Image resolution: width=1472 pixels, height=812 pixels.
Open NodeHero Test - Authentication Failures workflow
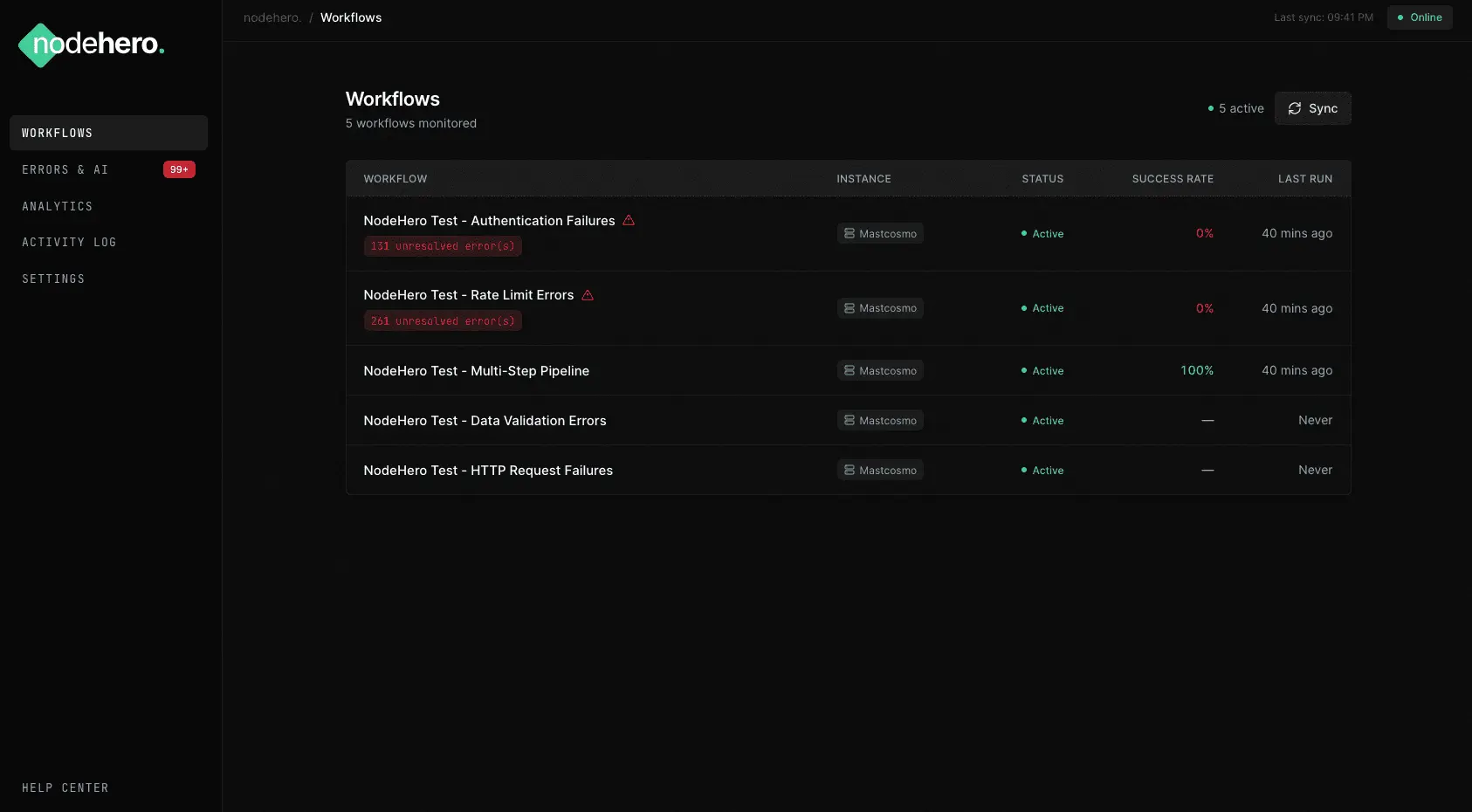(489, 221)
